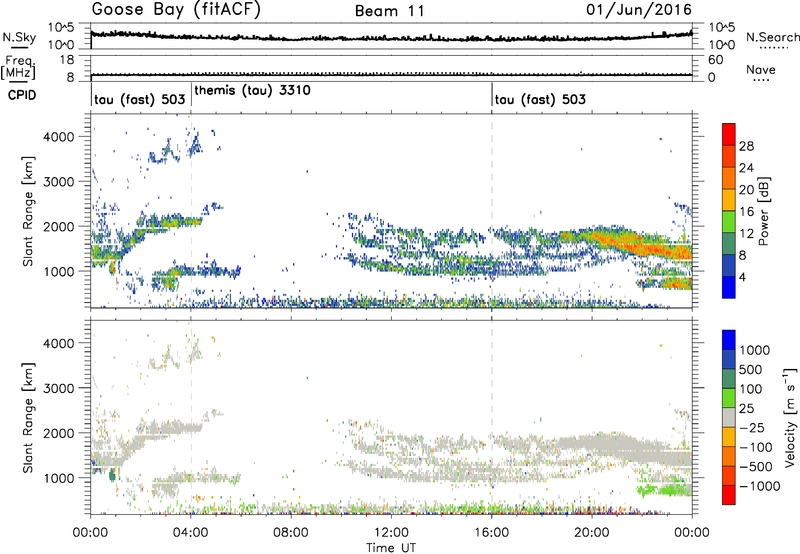Click the '08:00' time axis tick label
Viewport: 800px width, 554px height.
click(x=291, y=533)
